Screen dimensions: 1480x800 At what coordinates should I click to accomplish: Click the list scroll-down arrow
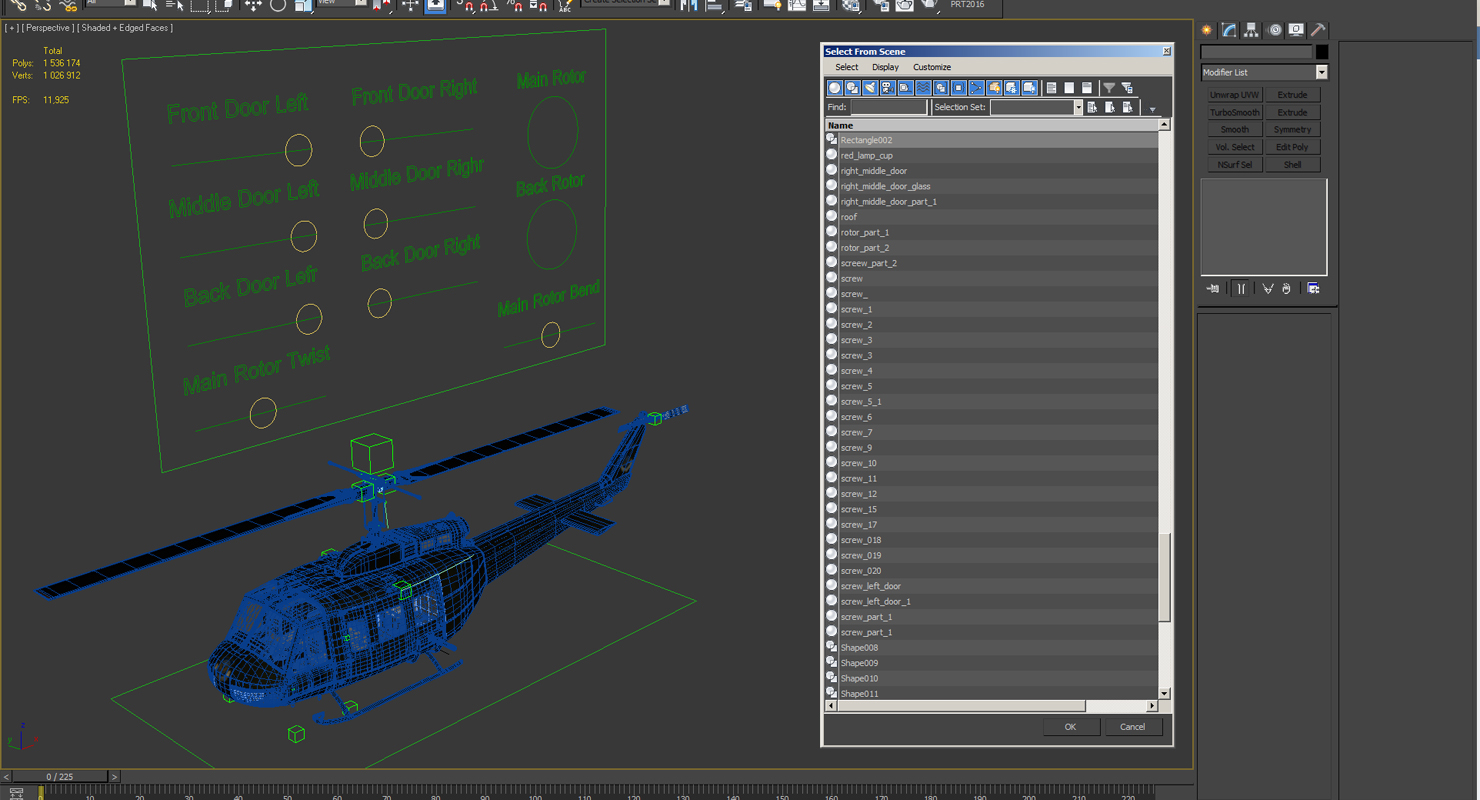click(x=1164, y=693)
